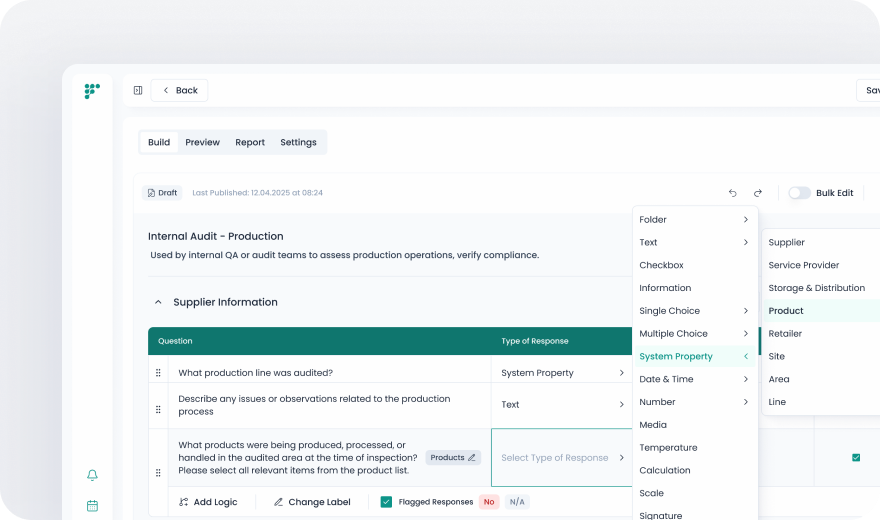
Task: Click drag handle for production line question
Action: [x=158, y=372]
